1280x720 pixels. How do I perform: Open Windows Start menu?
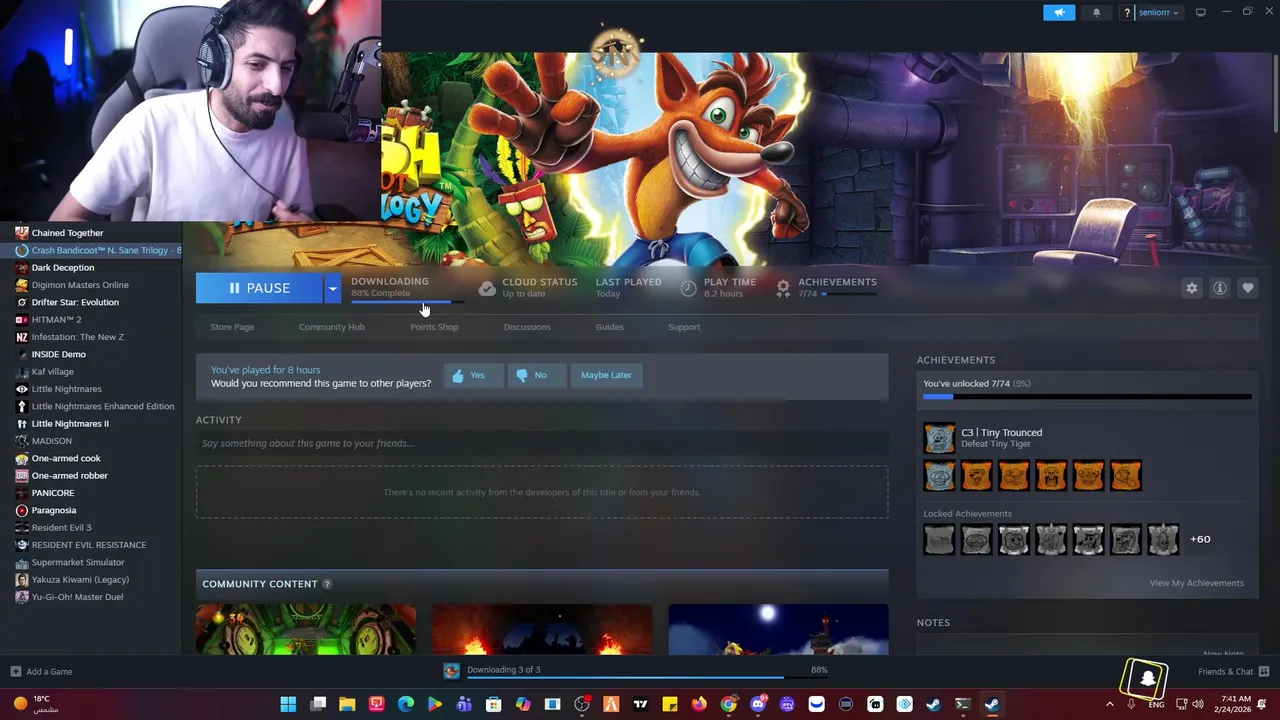click(288, 705)
